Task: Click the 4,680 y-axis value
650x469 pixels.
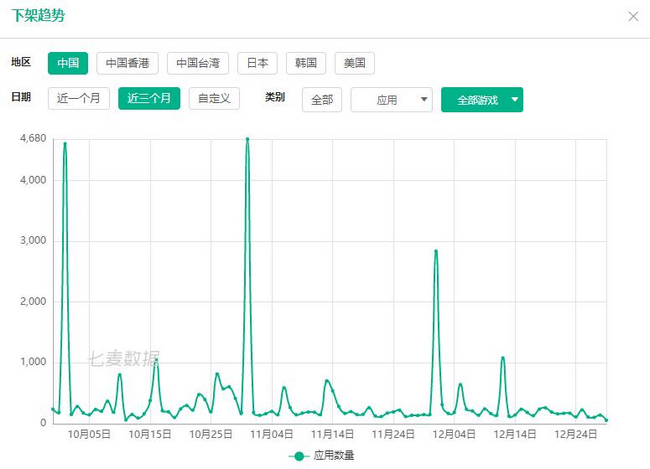Action: (x=33, y=139)
